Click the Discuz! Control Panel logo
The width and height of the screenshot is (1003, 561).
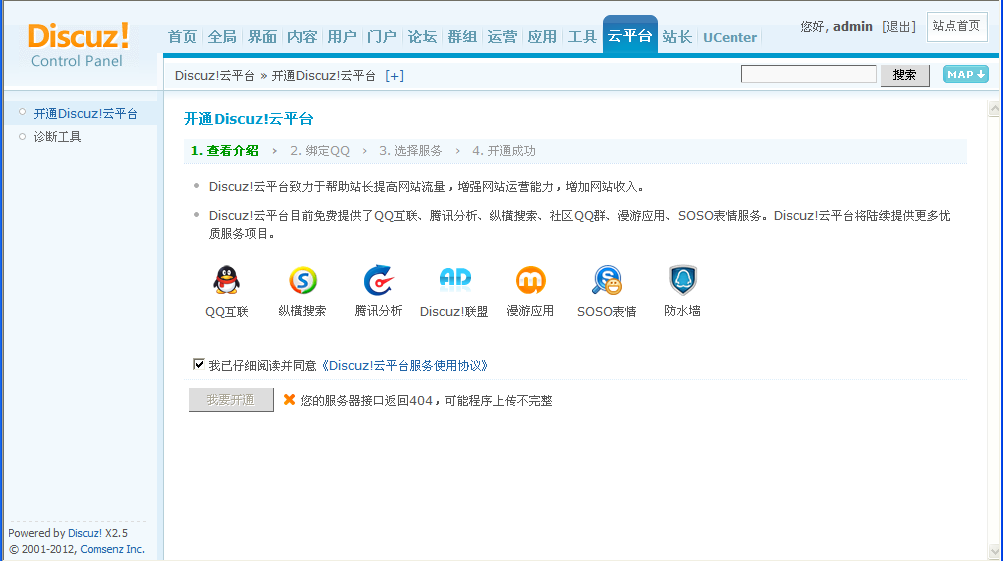pyautogui.click(x=78, y=45)
